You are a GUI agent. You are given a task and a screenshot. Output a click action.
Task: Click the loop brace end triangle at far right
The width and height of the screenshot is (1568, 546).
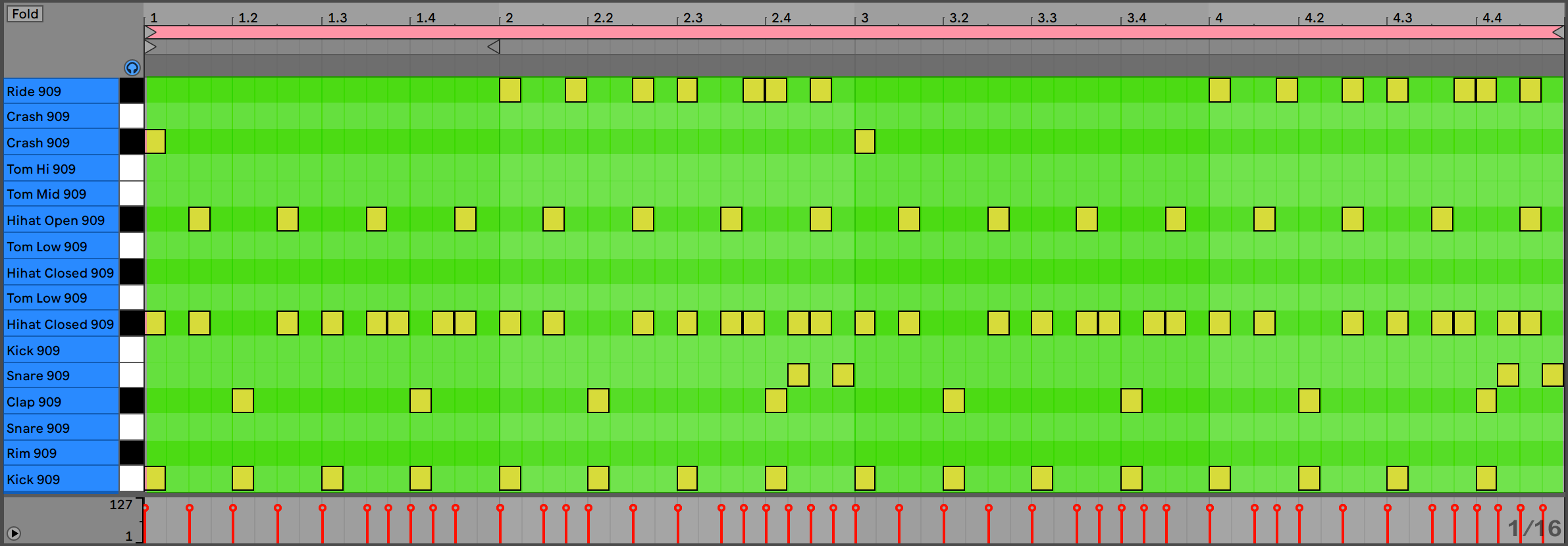1557,32
